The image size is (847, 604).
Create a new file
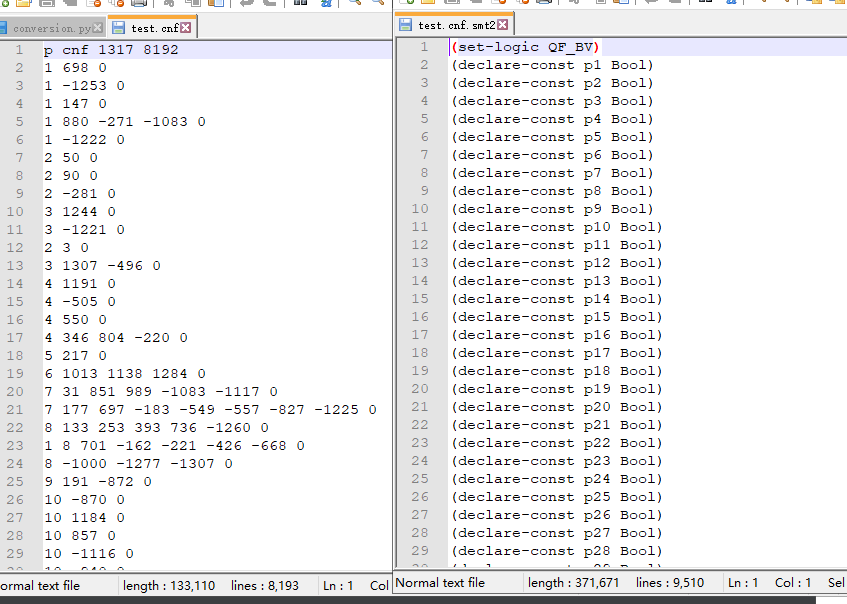click(5, 5)
